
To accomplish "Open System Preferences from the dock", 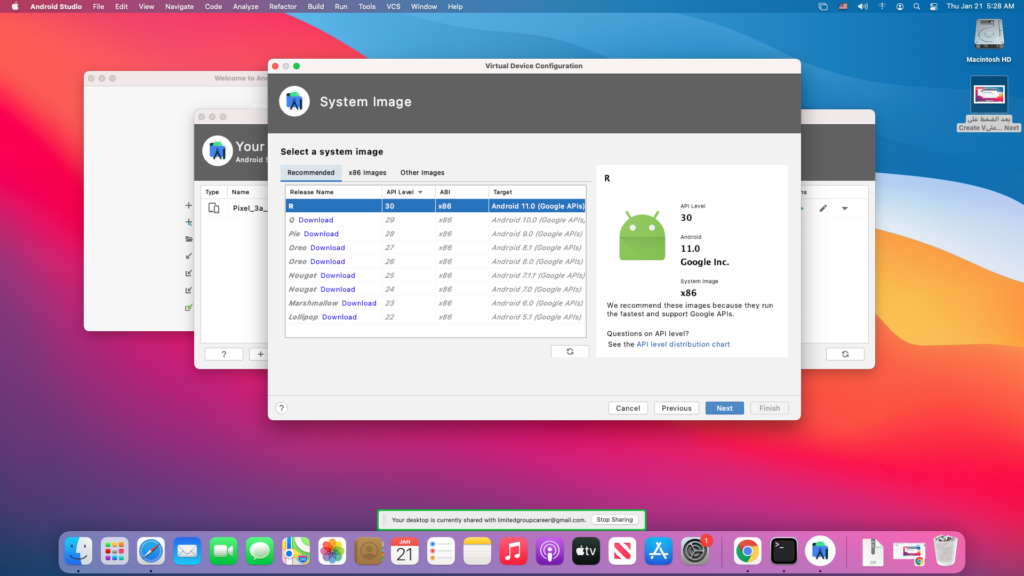I will [695, 551].
